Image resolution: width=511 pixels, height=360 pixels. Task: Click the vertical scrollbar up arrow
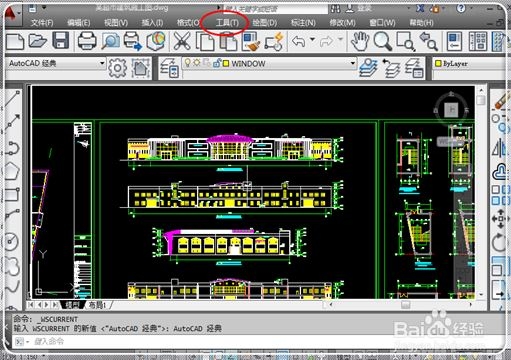pos(481,90)
